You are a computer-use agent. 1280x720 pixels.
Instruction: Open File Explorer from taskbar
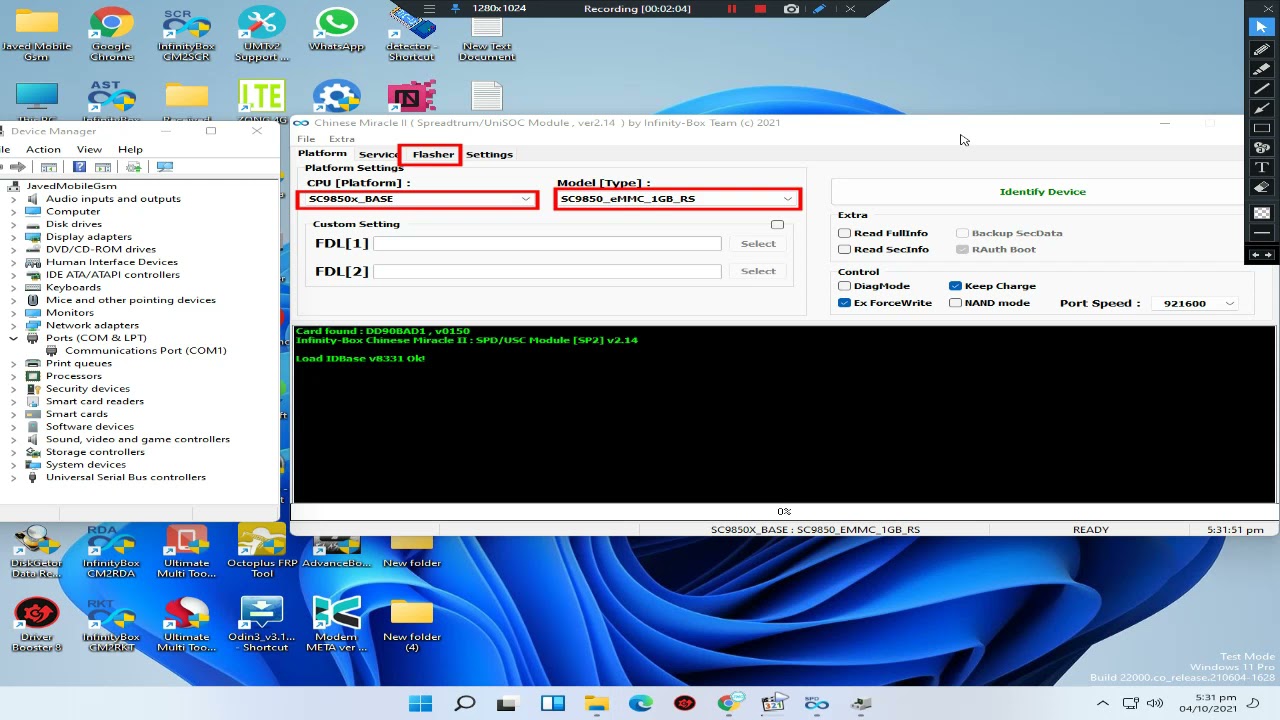coord(597,704)
